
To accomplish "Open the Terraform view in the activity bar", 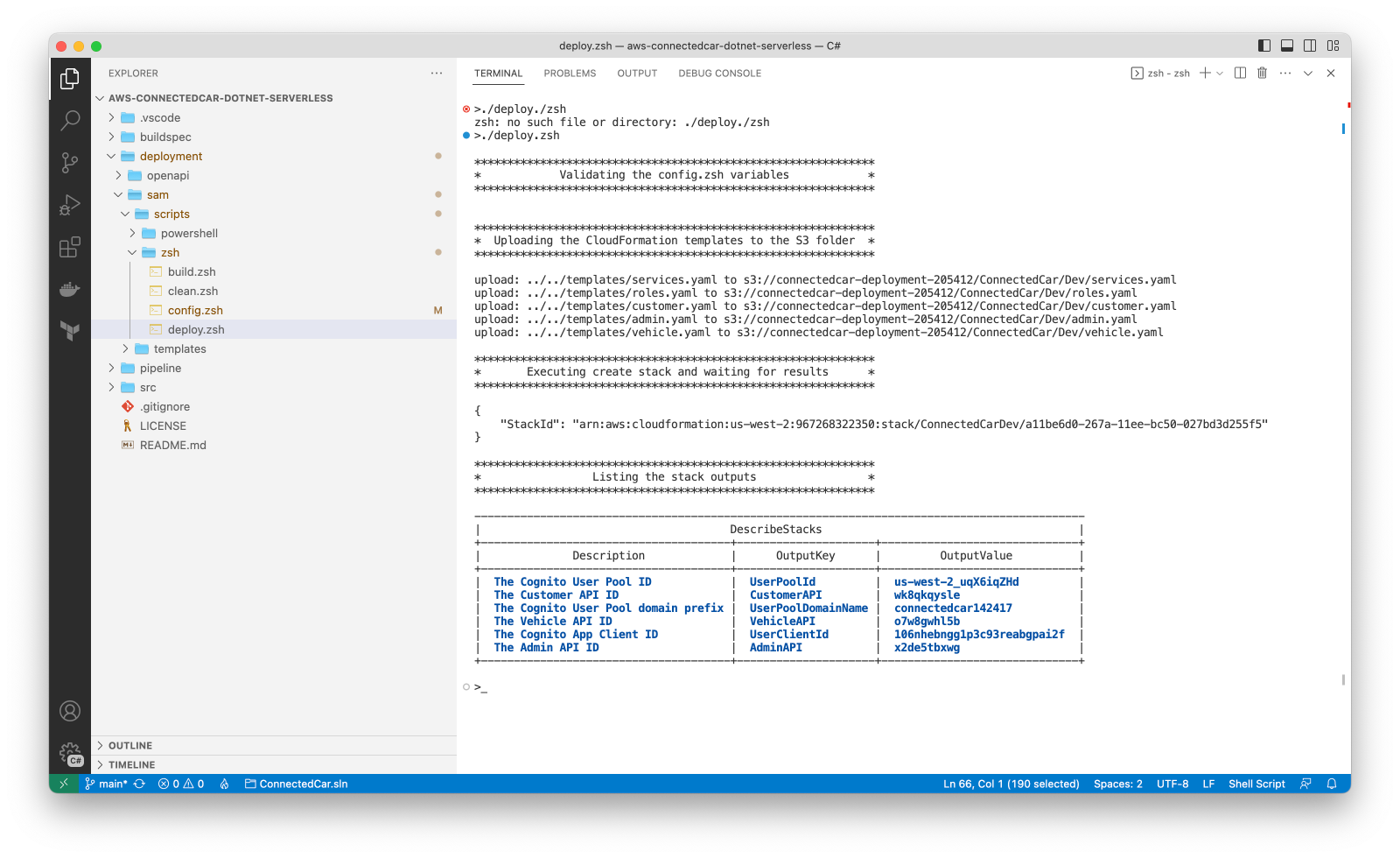I will pos(70,330).
